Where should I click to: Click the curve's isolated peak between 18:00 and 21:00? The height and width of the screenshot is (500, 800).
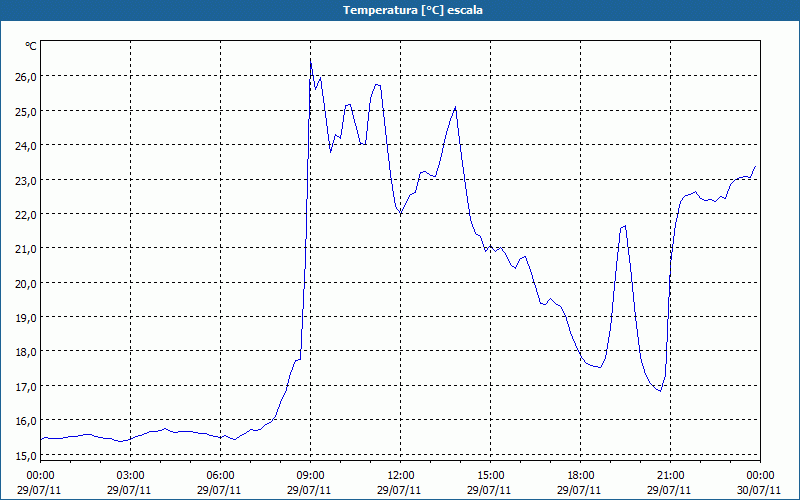click(625, 226)
